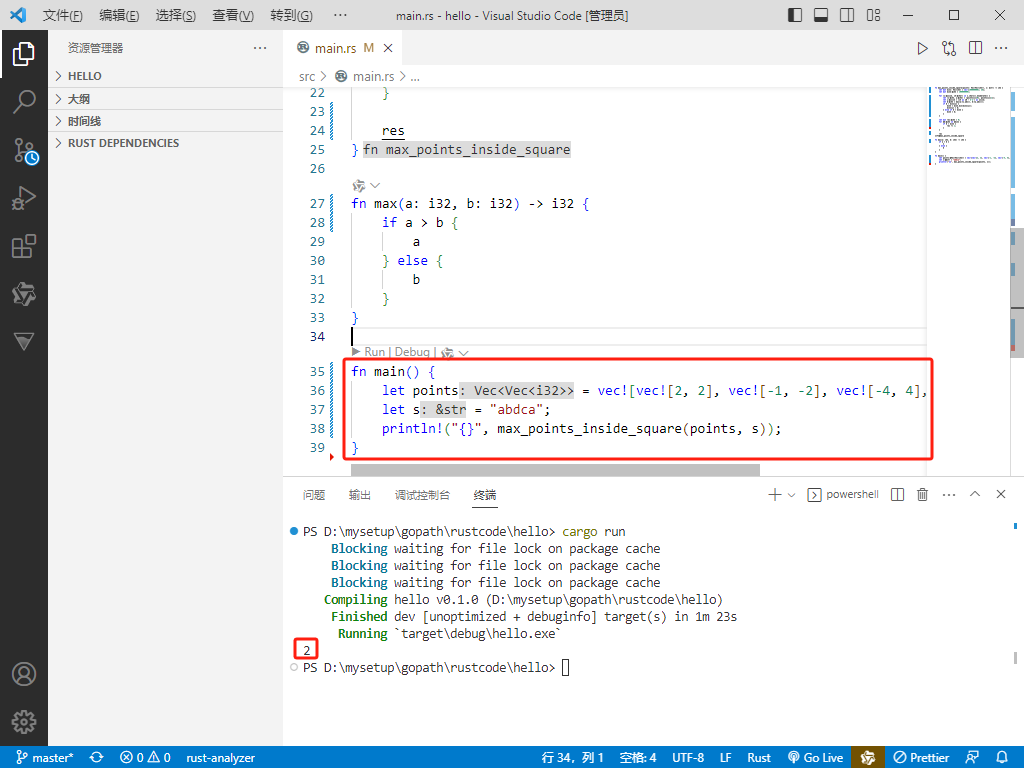Switch to the 问题 problems tab
The width and height of the screenshot is (1024, 768).
[314, 495]
